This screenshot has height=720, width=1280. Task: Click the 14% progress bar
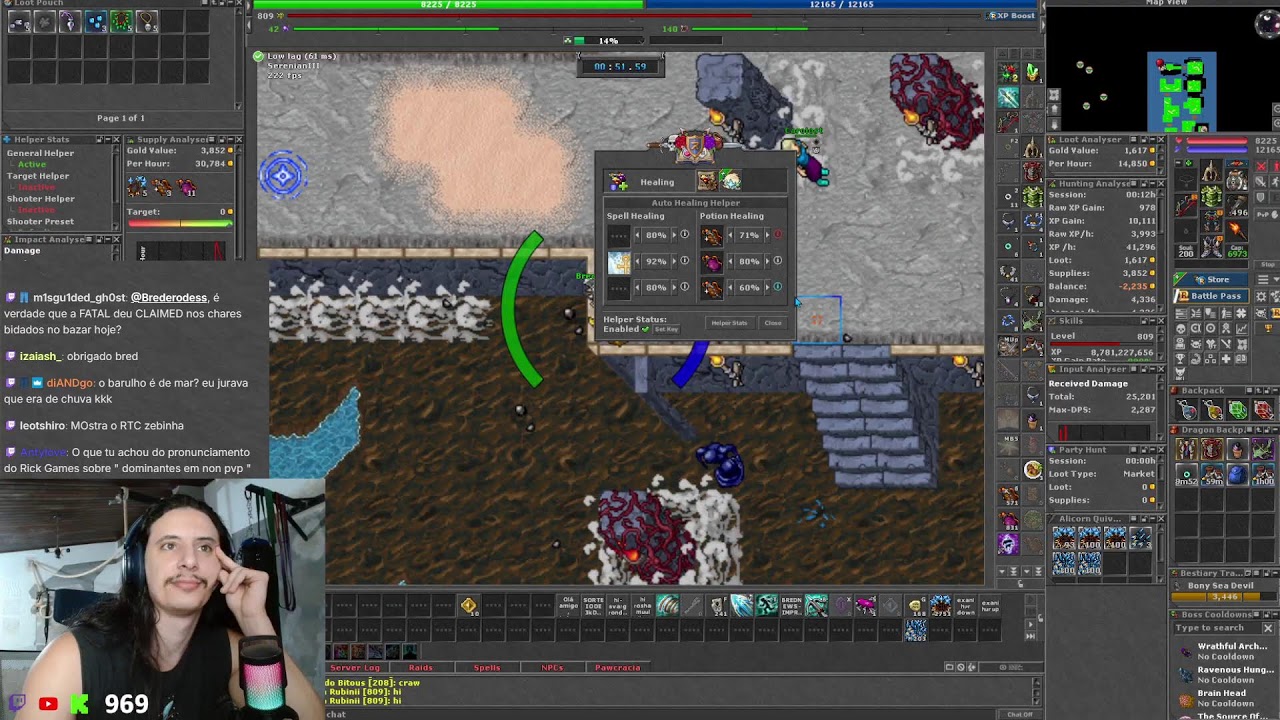(607, 40)
